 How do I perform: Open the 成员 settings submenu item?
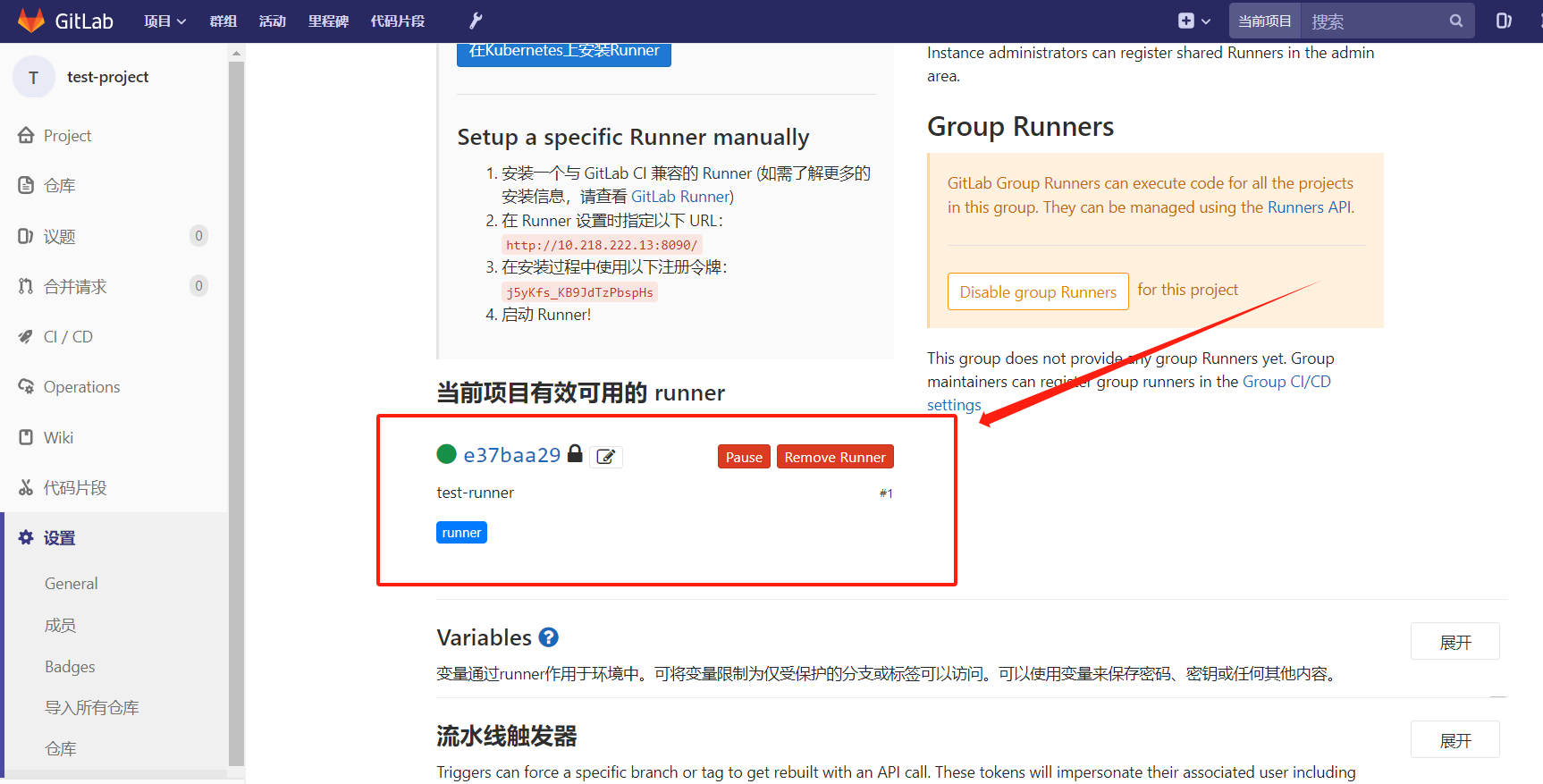pyautogui.click(x=61, y=625)
